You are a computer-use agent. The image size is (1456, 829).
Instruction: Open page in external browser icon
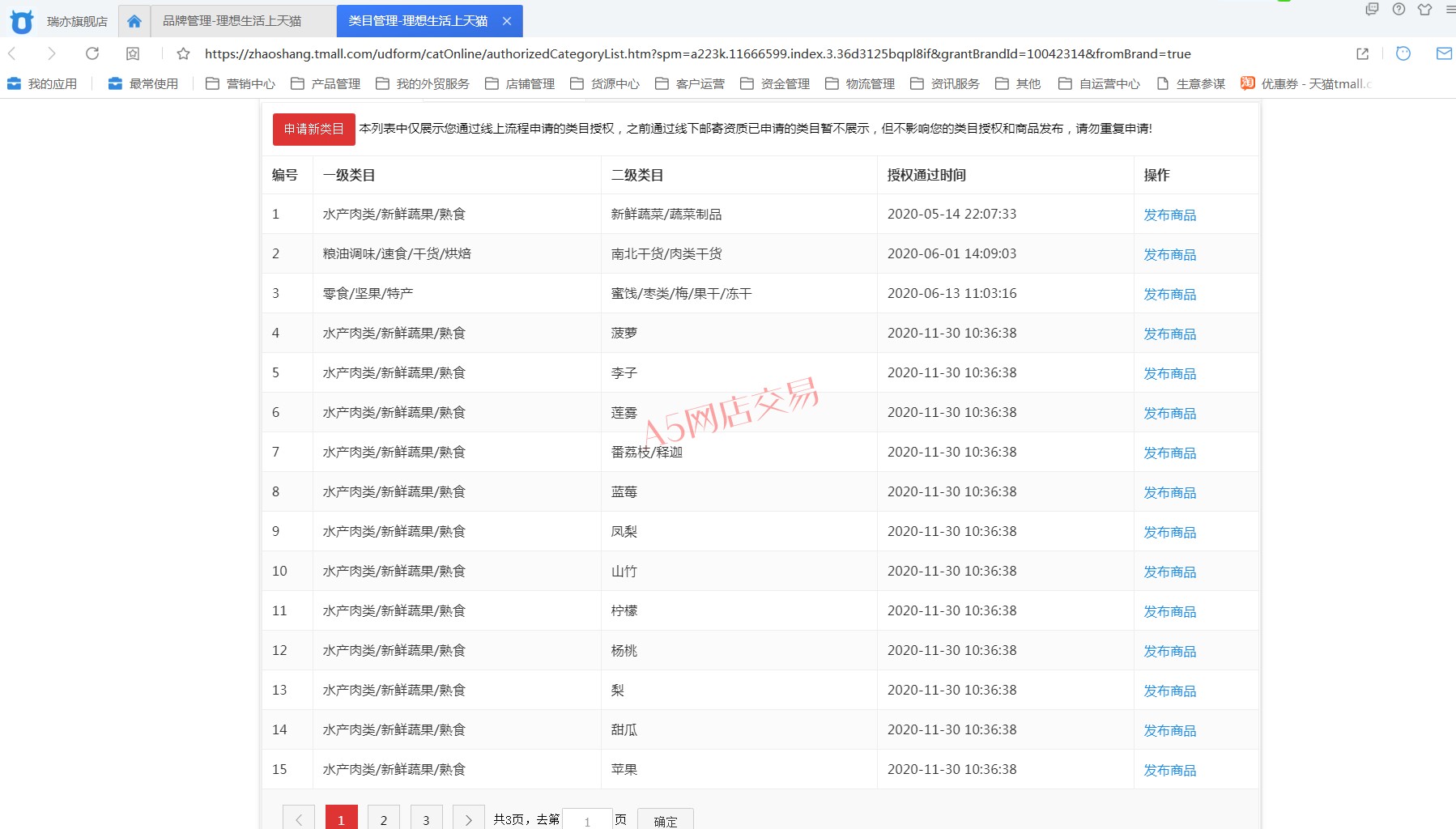pos(1363,53)
